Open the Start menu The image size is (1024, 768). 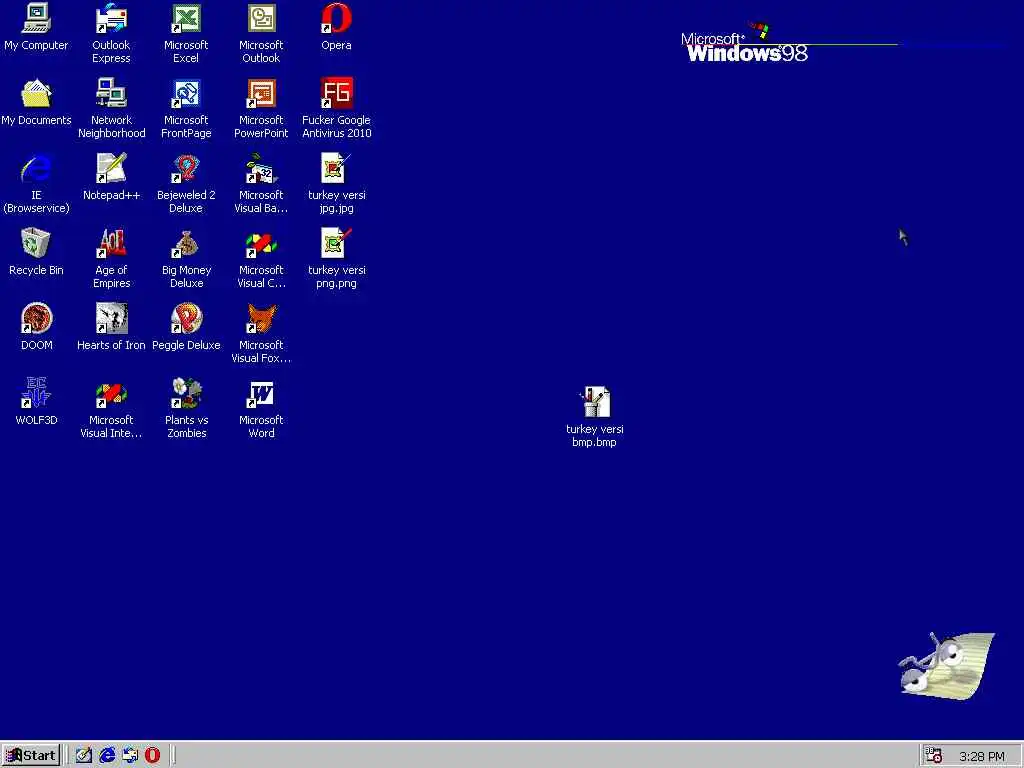(31, 756)
